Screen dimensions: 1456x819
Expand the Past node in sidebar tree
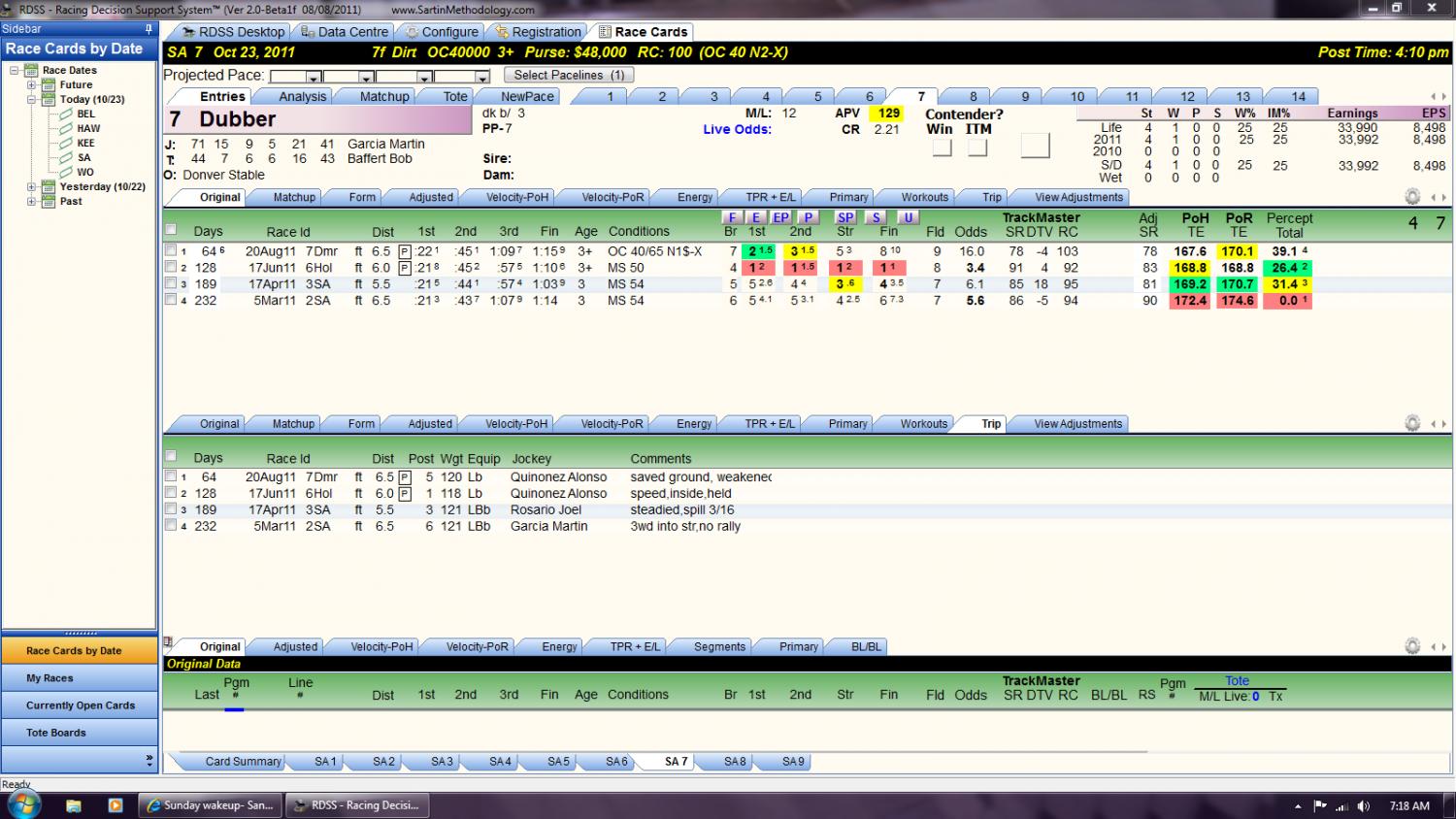point(32,201)
